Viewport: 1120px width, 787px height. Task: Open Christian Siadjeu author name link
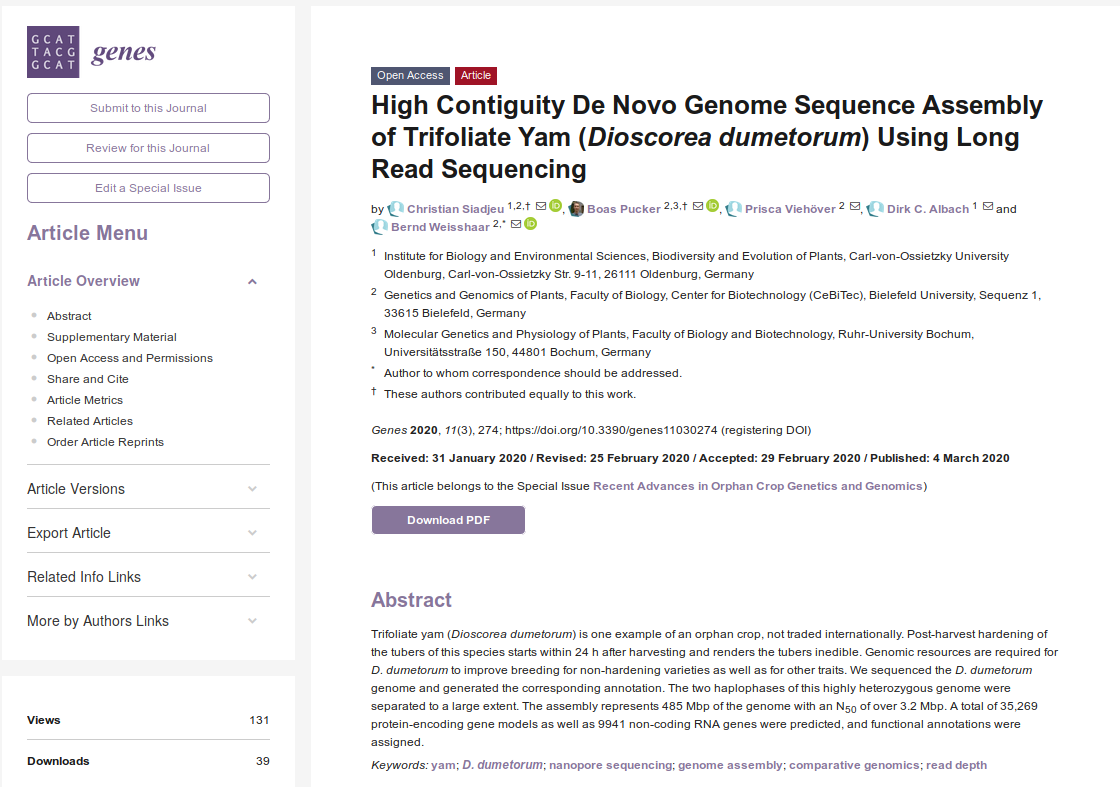(x=456, y=209)
